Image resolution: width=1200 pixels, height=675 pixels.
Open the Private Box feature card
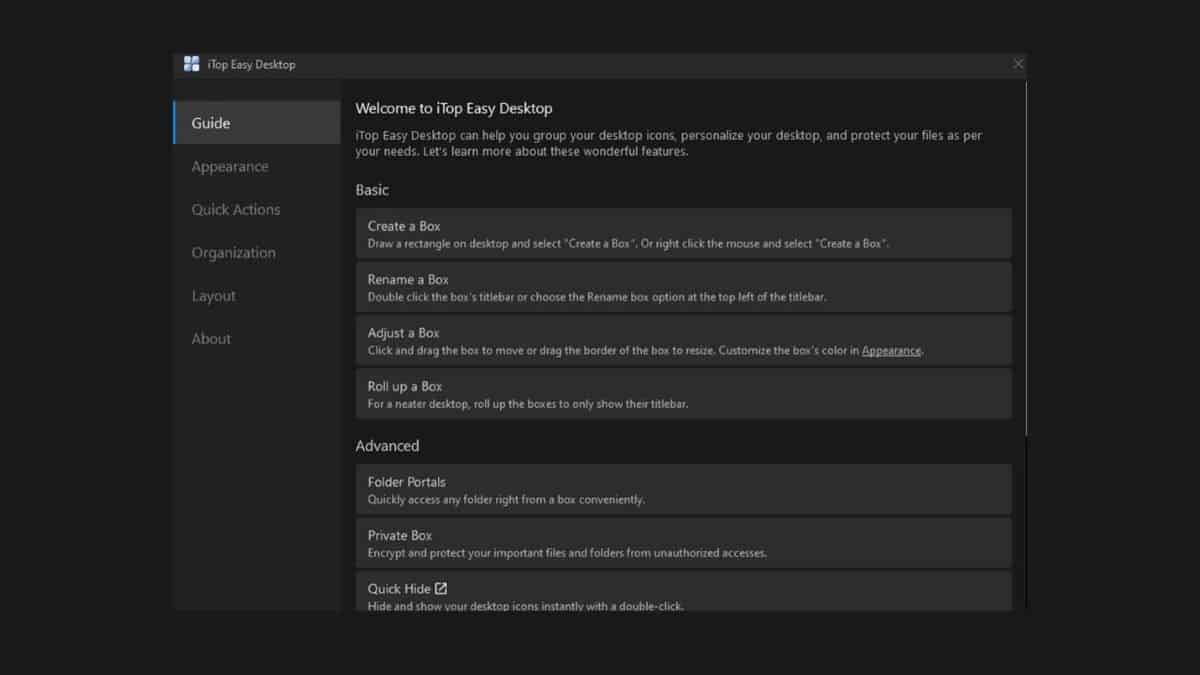[x=684, y=543]
